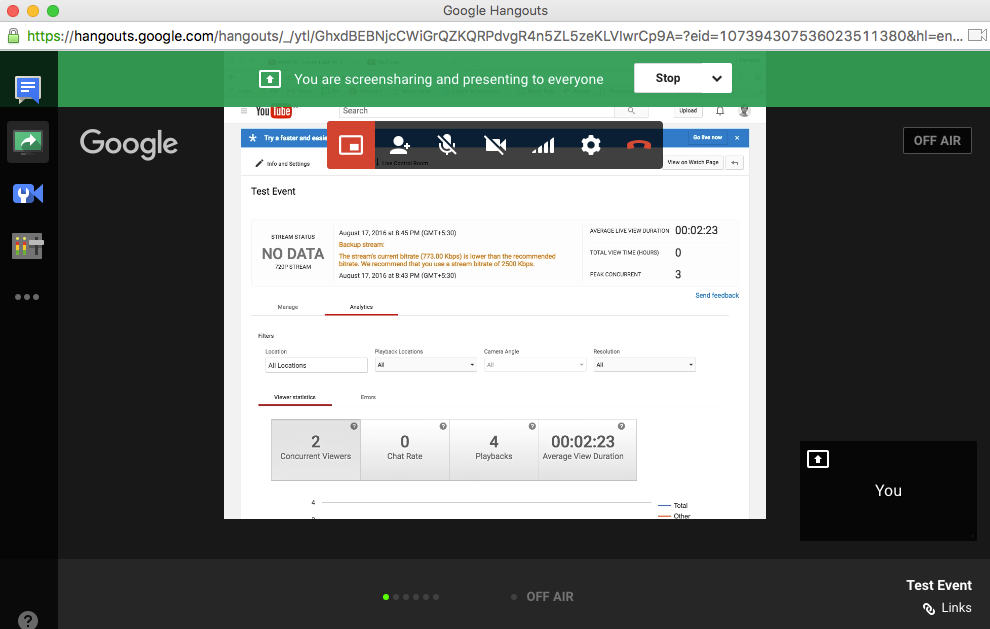Hang up with red phone icon

[639, 146]
